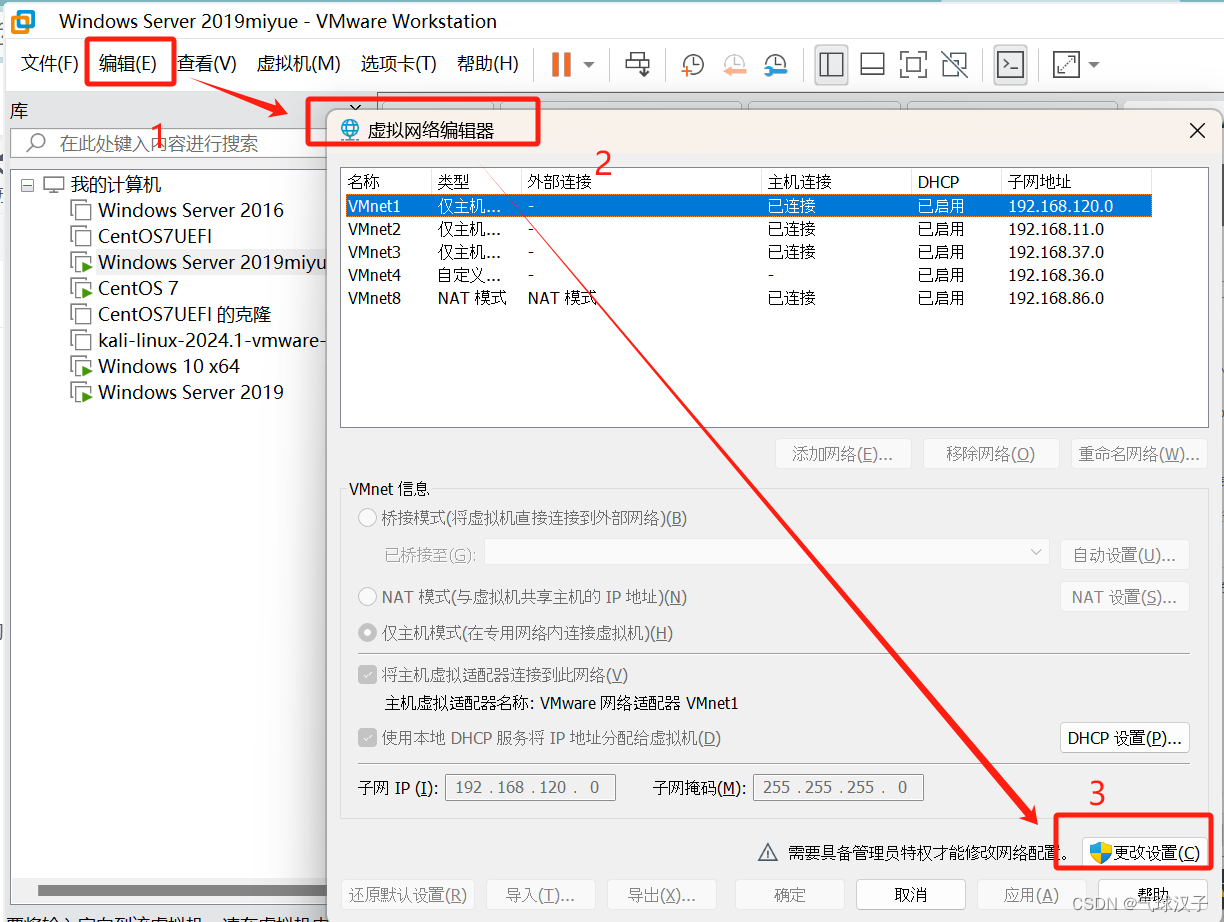Click the globe icon of Virtual Network Editor
This screenshot has height=922, width=1224.
click(350, 129)
